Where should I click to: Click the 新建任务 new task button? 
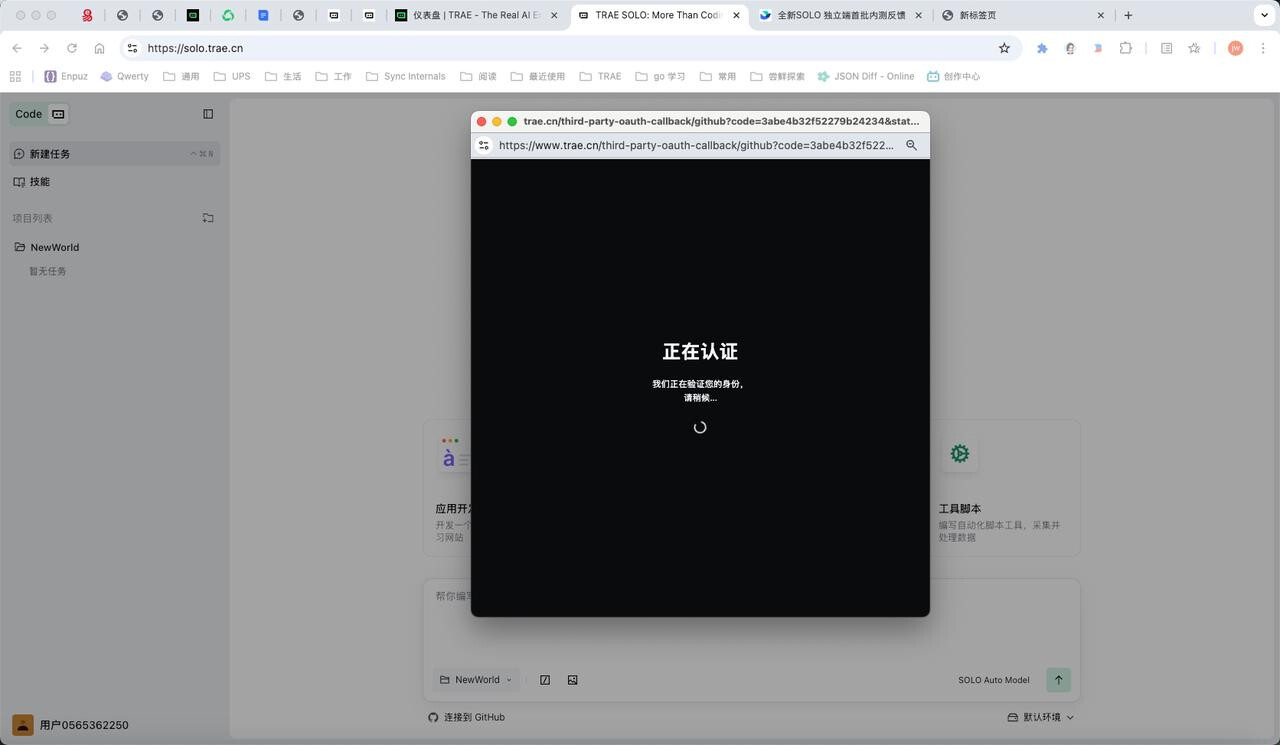[x=50, y=154]
